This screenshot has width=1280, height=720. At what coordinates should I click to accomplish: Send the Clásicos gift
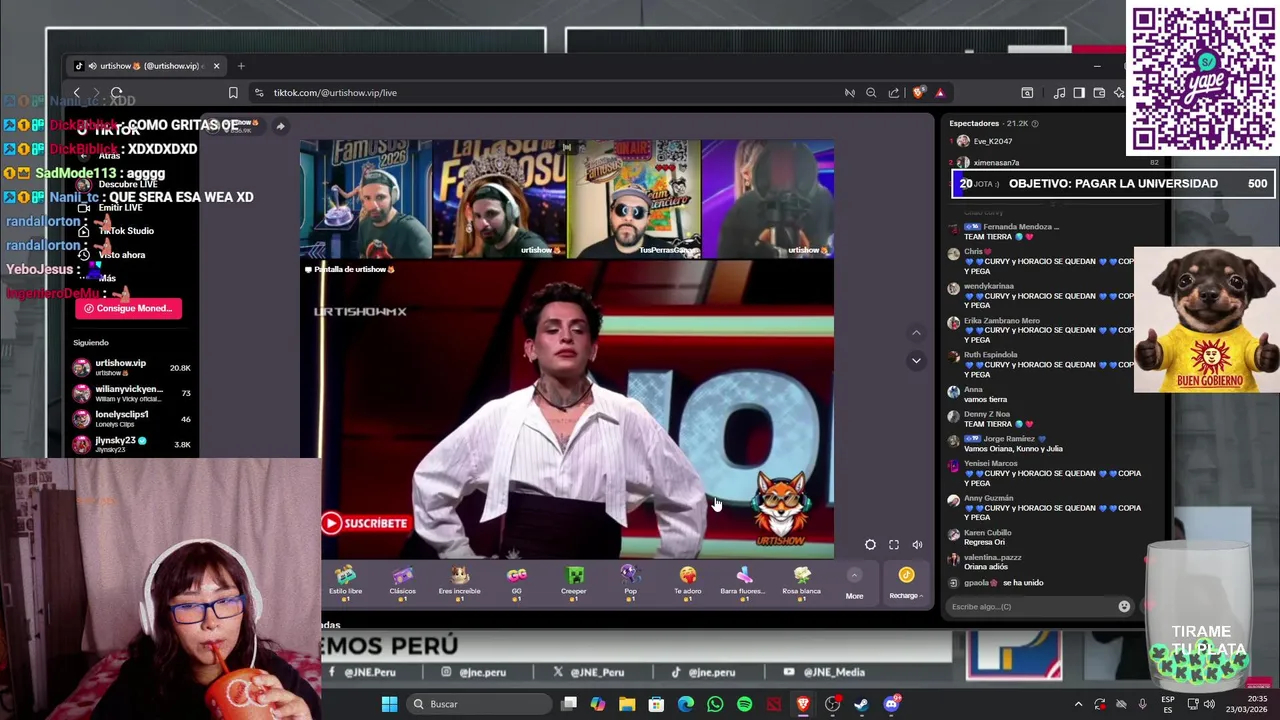pyautogui.click(x=402, y=581)
